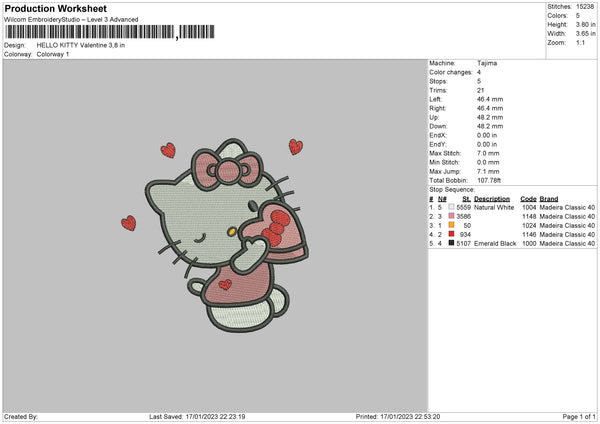
Task: Click the stitch count '3586' cell
Action: pyautogui.click(x=463, y=217)
